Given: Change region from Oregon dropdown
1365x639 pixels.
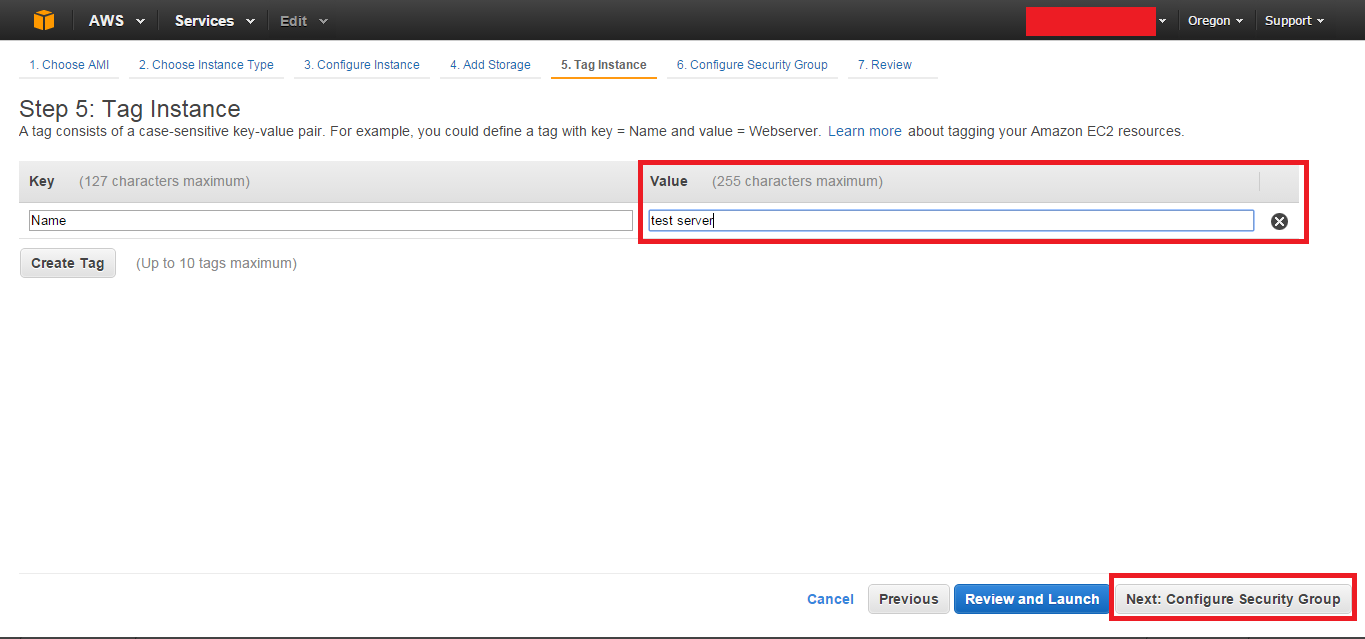Looking at the screenshot, I should 1215,20.
